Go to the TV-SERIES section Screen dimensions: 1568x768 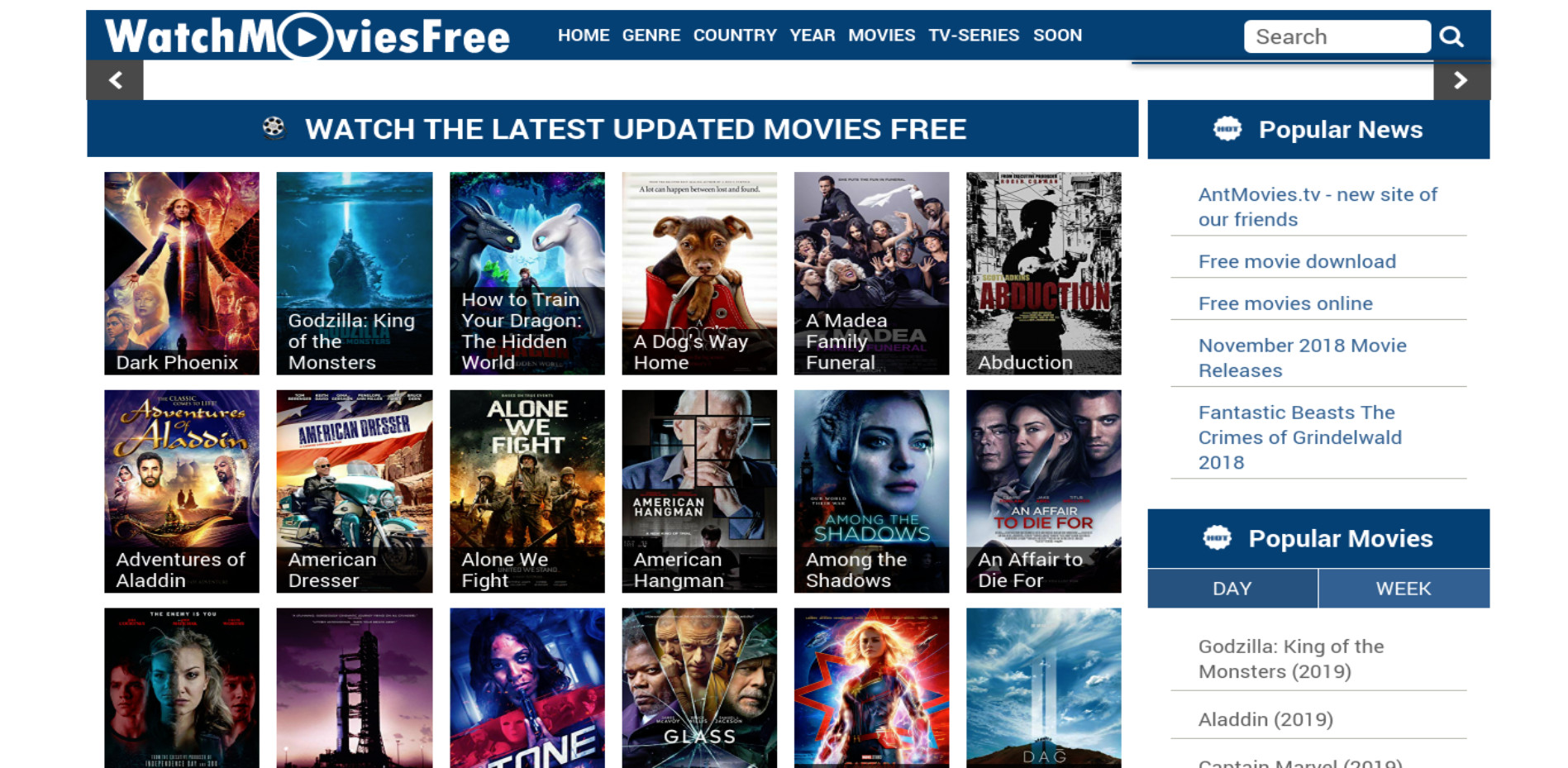[x=974, y=36]
